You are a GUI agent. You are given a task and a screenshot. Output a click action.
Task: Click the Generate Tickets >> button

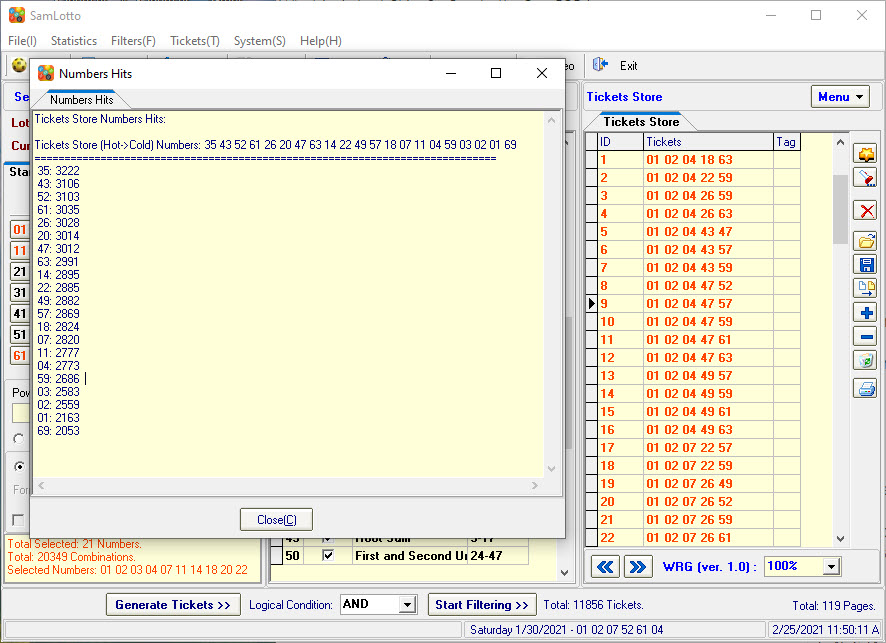tap(173, 605)
